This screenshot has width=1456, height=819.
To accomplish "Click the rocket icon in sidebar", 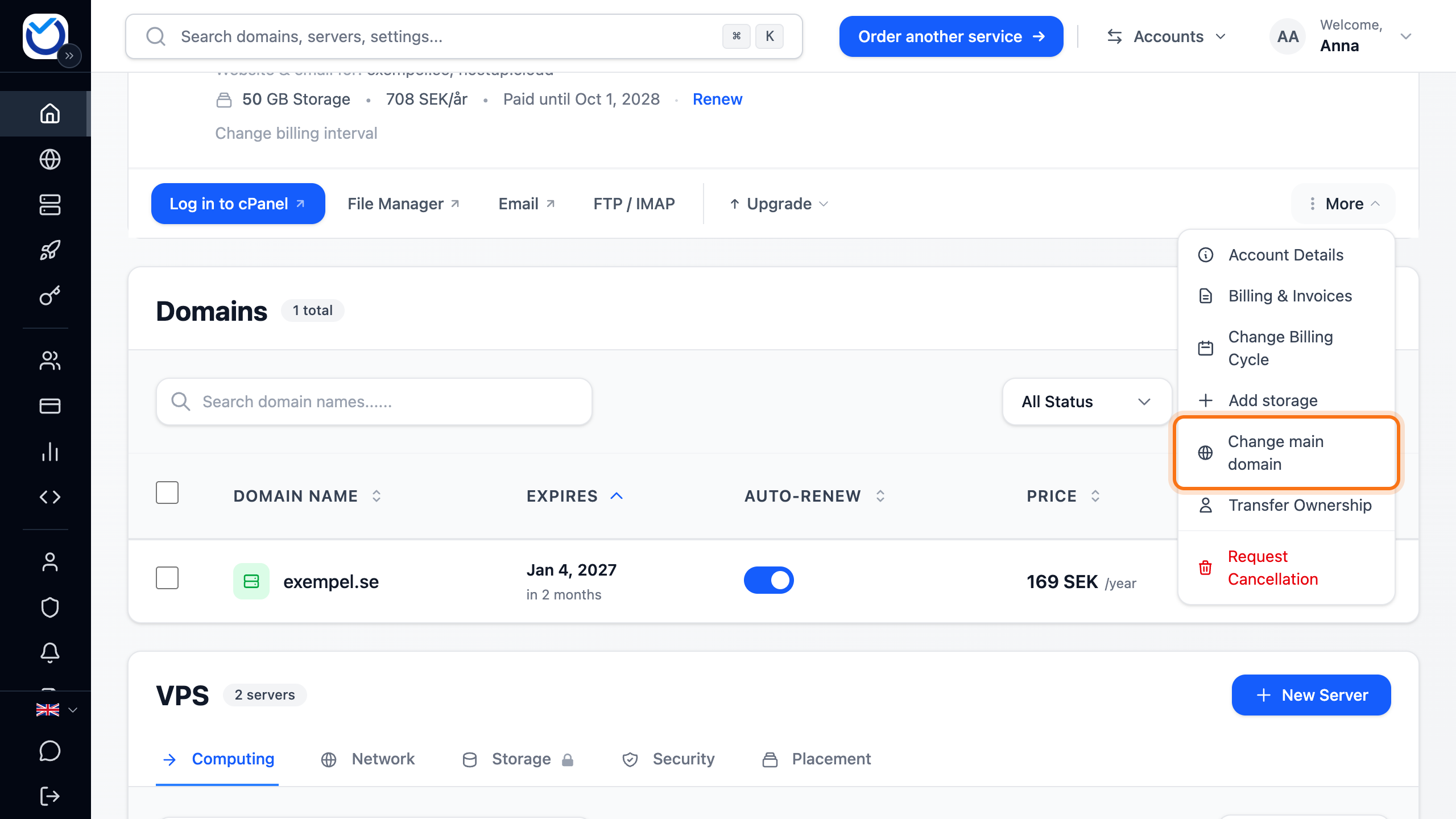I will click(x=50, y=250).
